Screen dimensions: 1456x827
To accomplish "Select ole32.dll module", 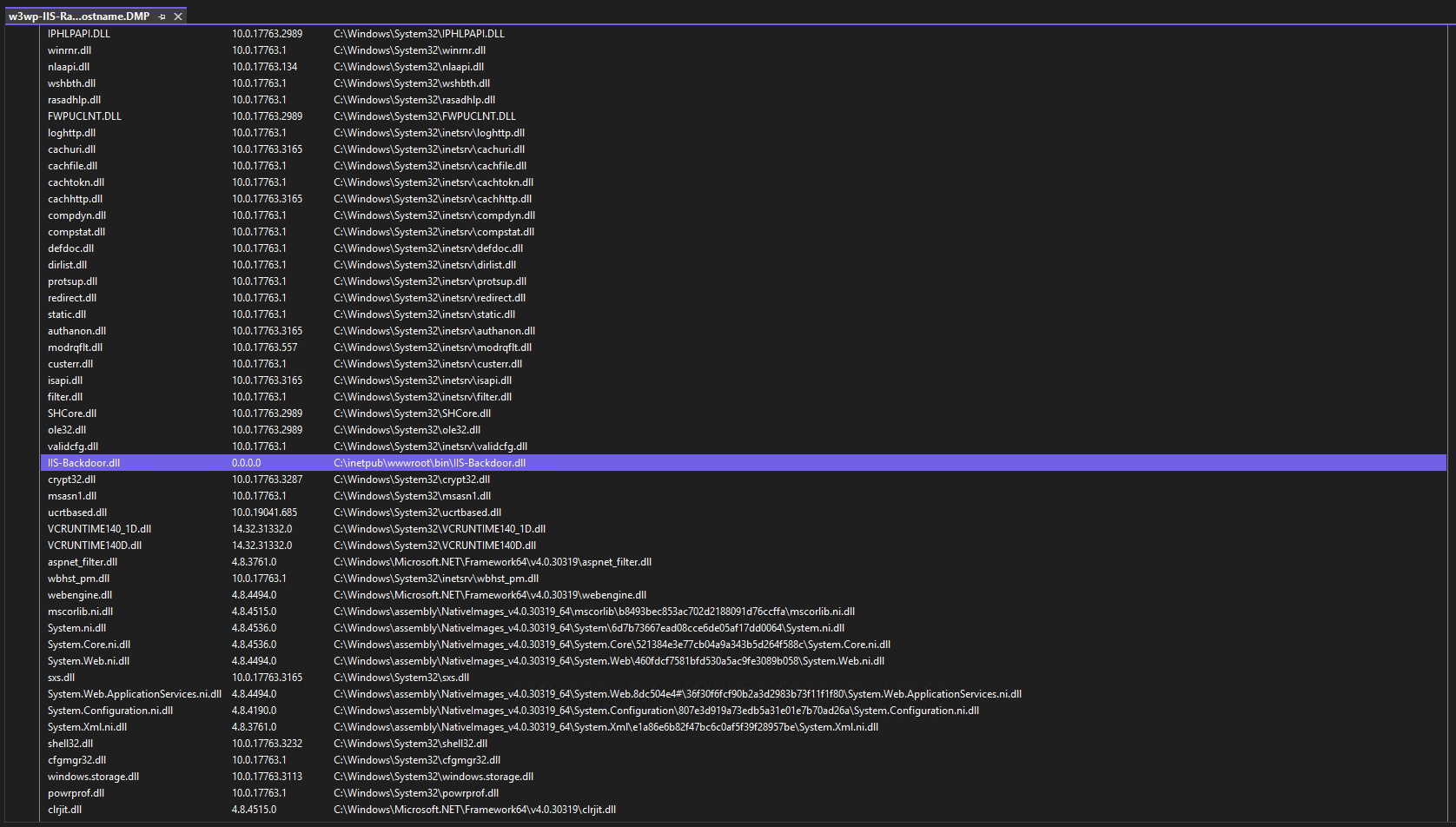I will (x=67, y=430).
